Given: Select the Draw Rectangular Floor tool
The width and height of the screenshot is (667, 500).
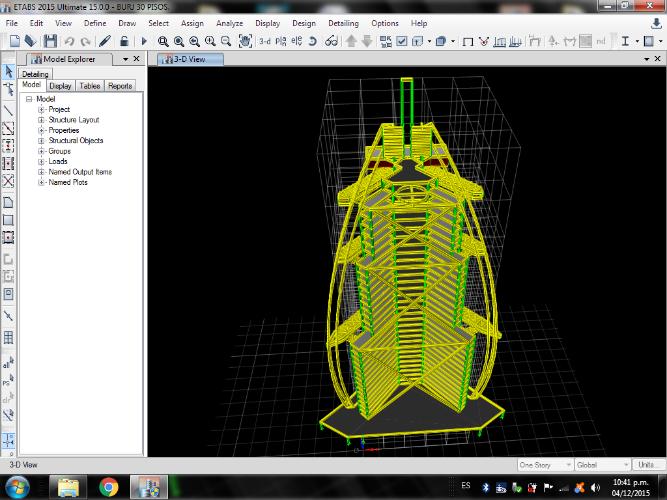Looking at the screenshot, I should click(x=9, y=220).
